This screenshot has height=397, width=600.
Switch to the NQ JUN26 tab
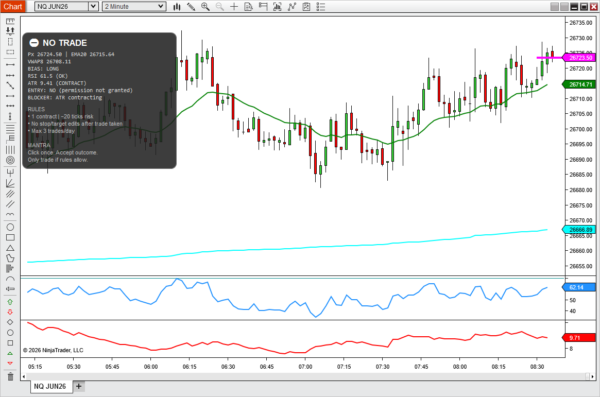50,386
